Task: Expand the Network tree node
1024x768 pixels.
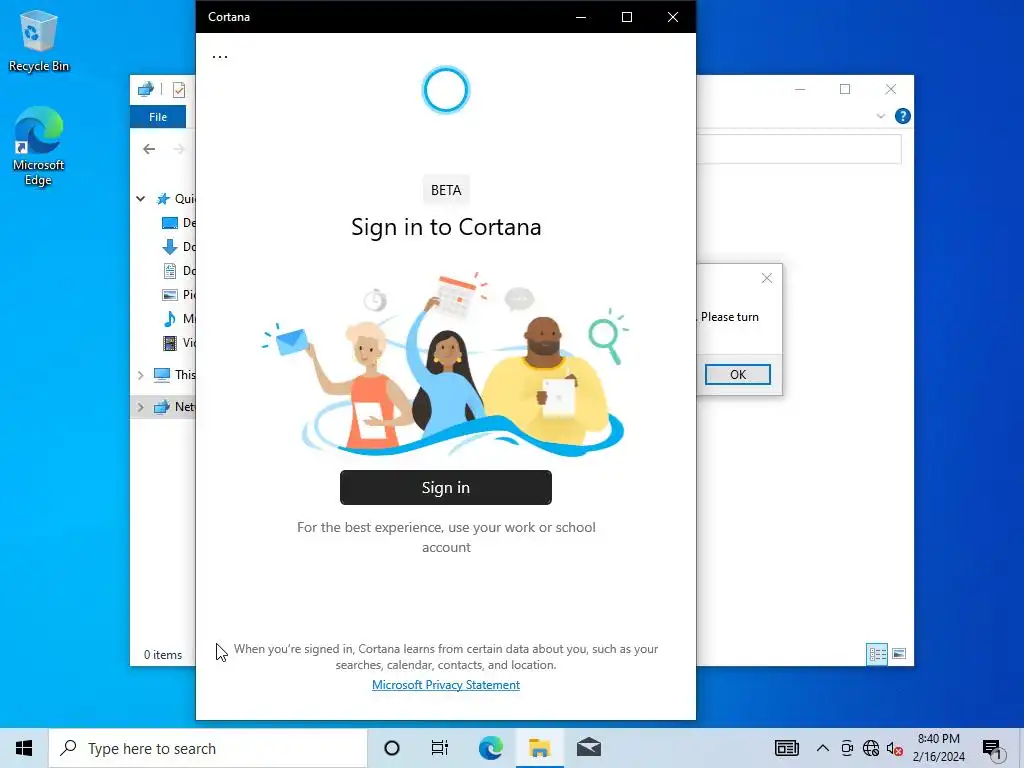Action: [140, 407]
